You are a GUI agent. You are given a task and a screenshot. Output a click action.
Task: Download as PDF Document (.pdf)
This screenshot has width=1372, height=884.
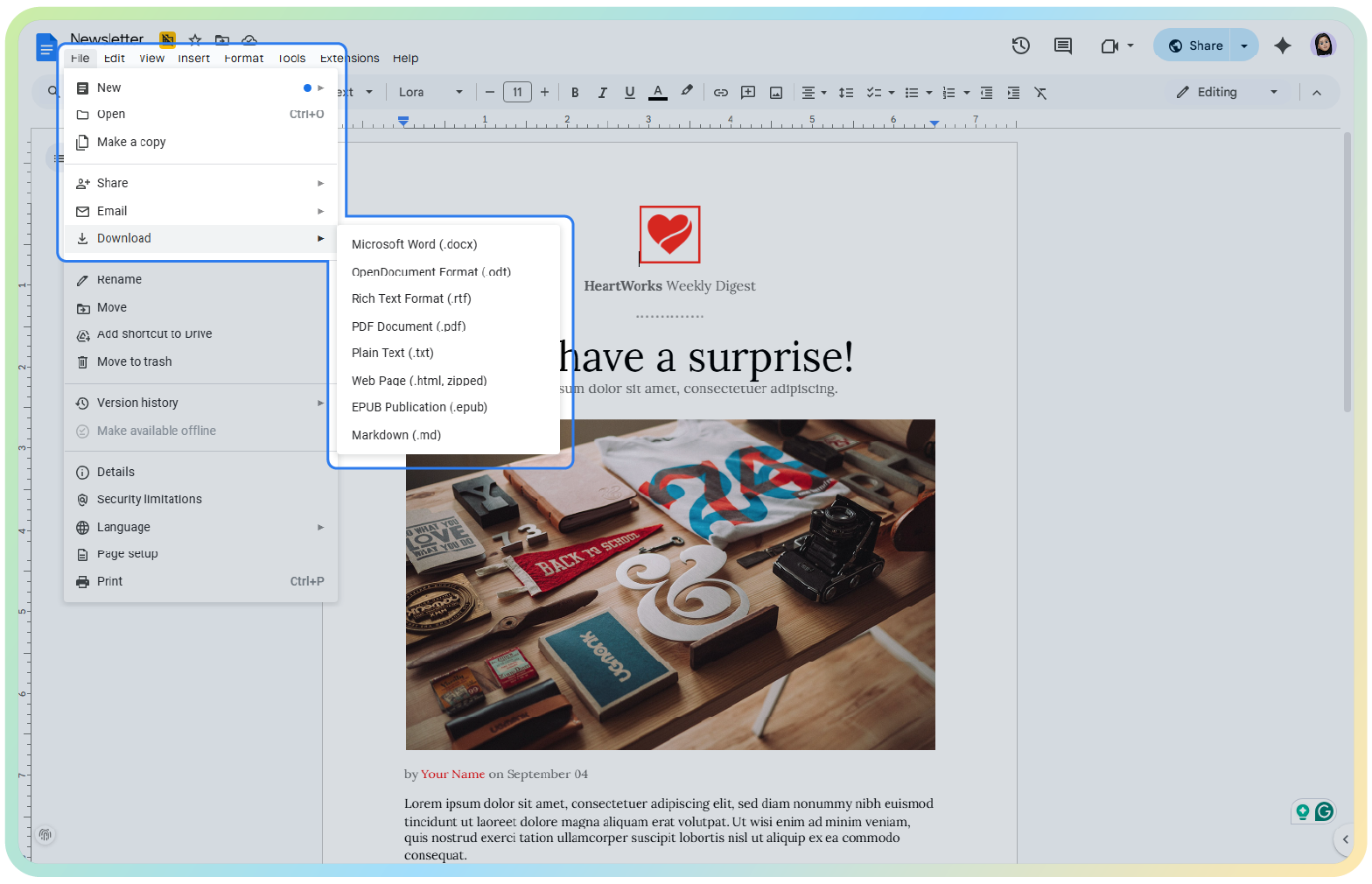pyautogui.click(x=448, y=326)
